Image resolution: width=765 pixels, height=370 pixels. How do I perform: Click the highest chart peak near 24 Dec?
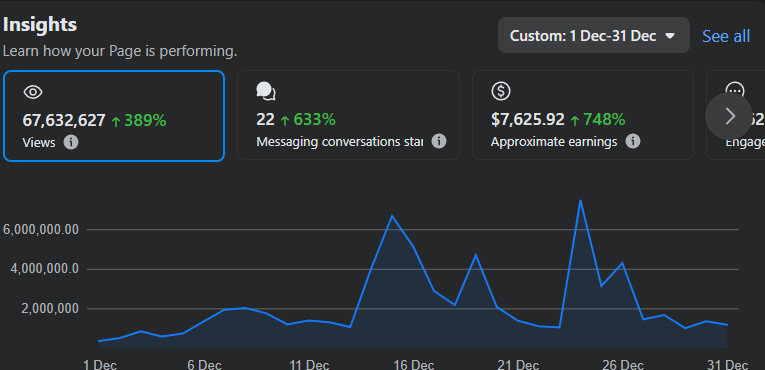[x=580, y=201]
